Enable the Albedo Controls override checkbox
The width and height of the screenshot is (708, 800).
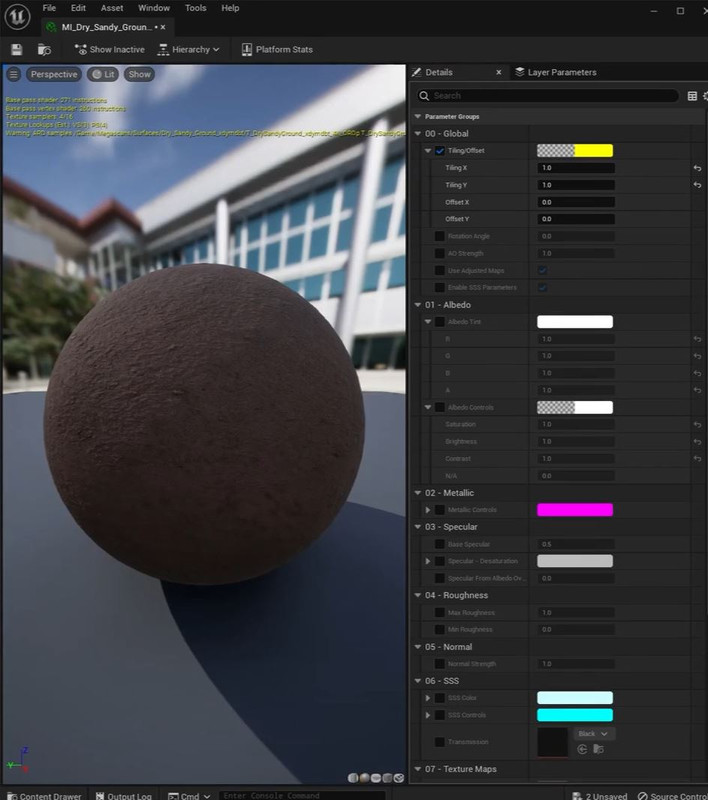coord(440,407)
